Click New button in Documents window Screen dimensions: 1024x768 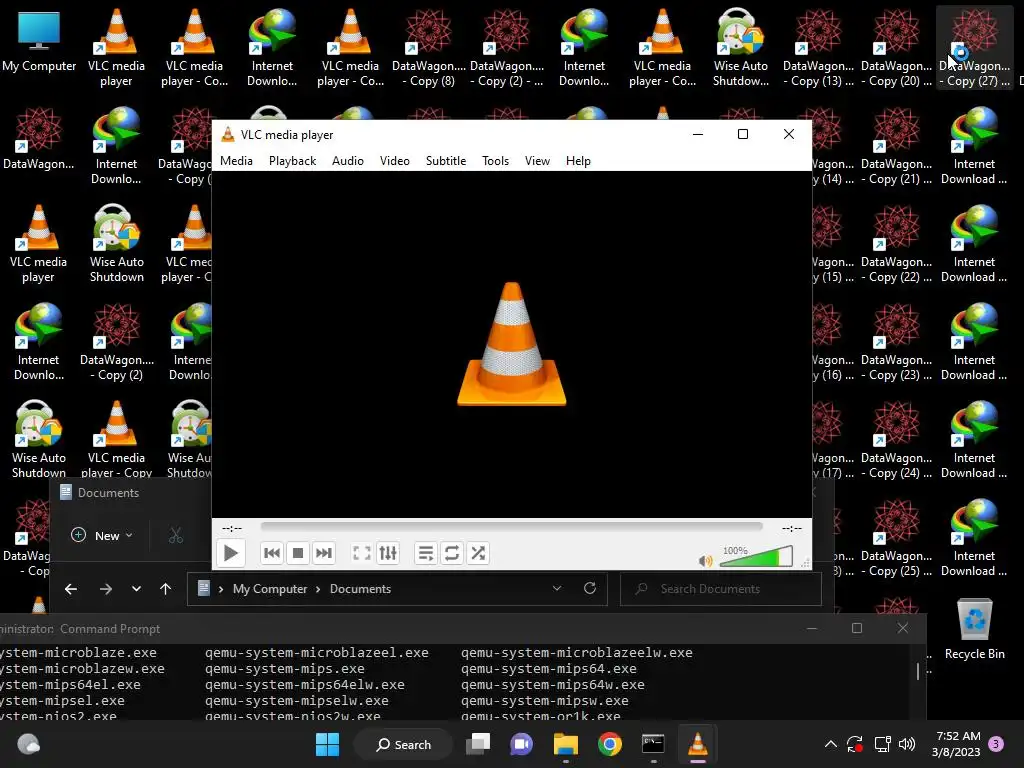click(101, 536)
